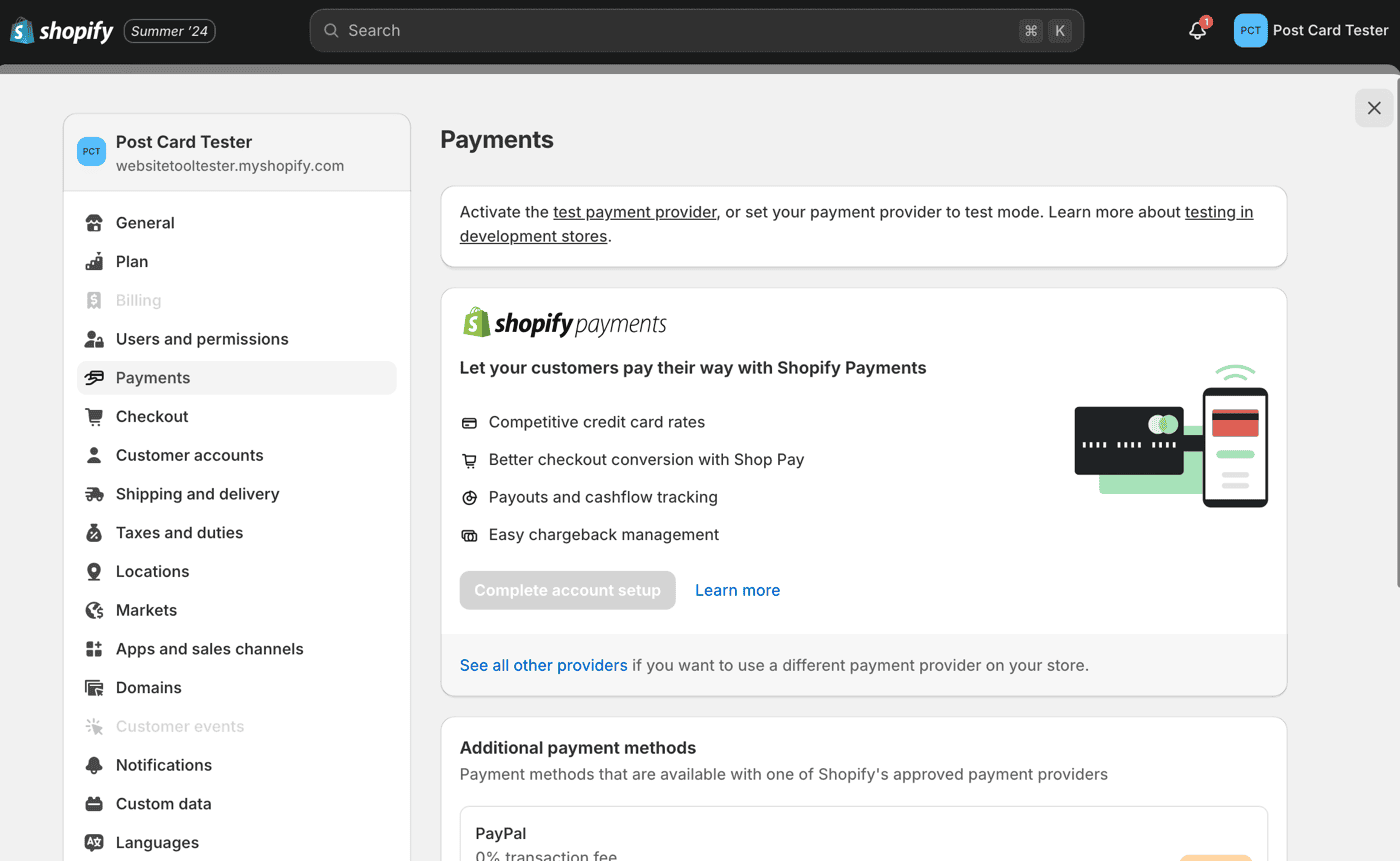Viewport: 1400px width, 861px height.
Task: Click the Users and permissions icon
Action: [x=94, y=339]
